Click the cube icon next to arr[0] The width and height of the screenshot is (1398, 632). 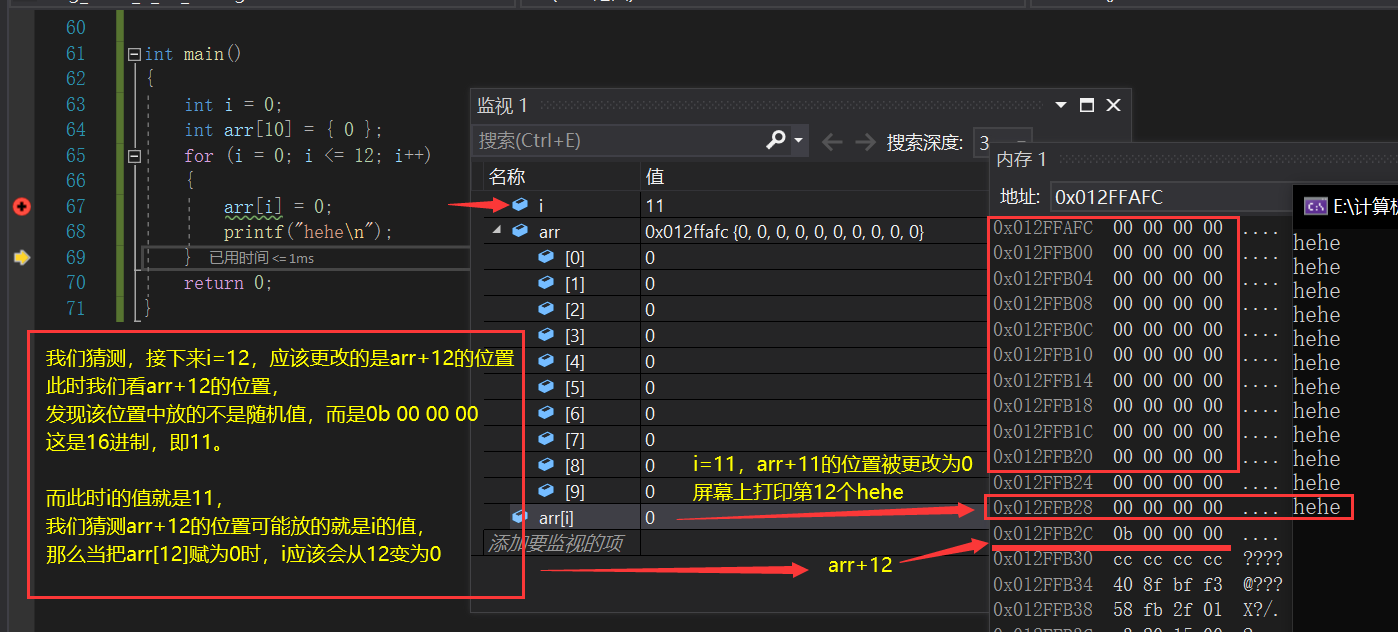pyautogui.click(x=545, y=256)
